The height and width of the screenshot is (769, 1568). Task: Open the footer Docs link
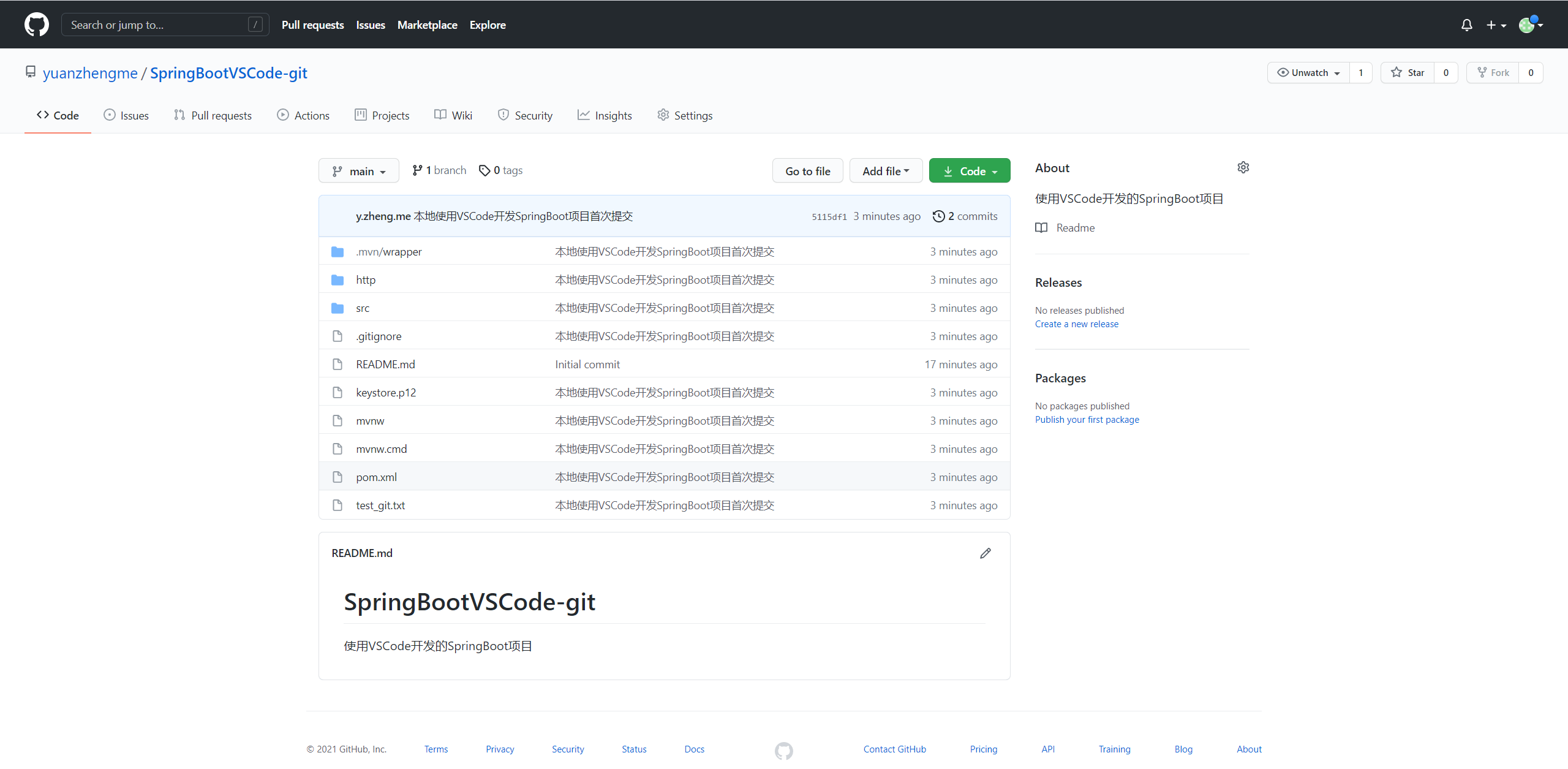point(695,749)
